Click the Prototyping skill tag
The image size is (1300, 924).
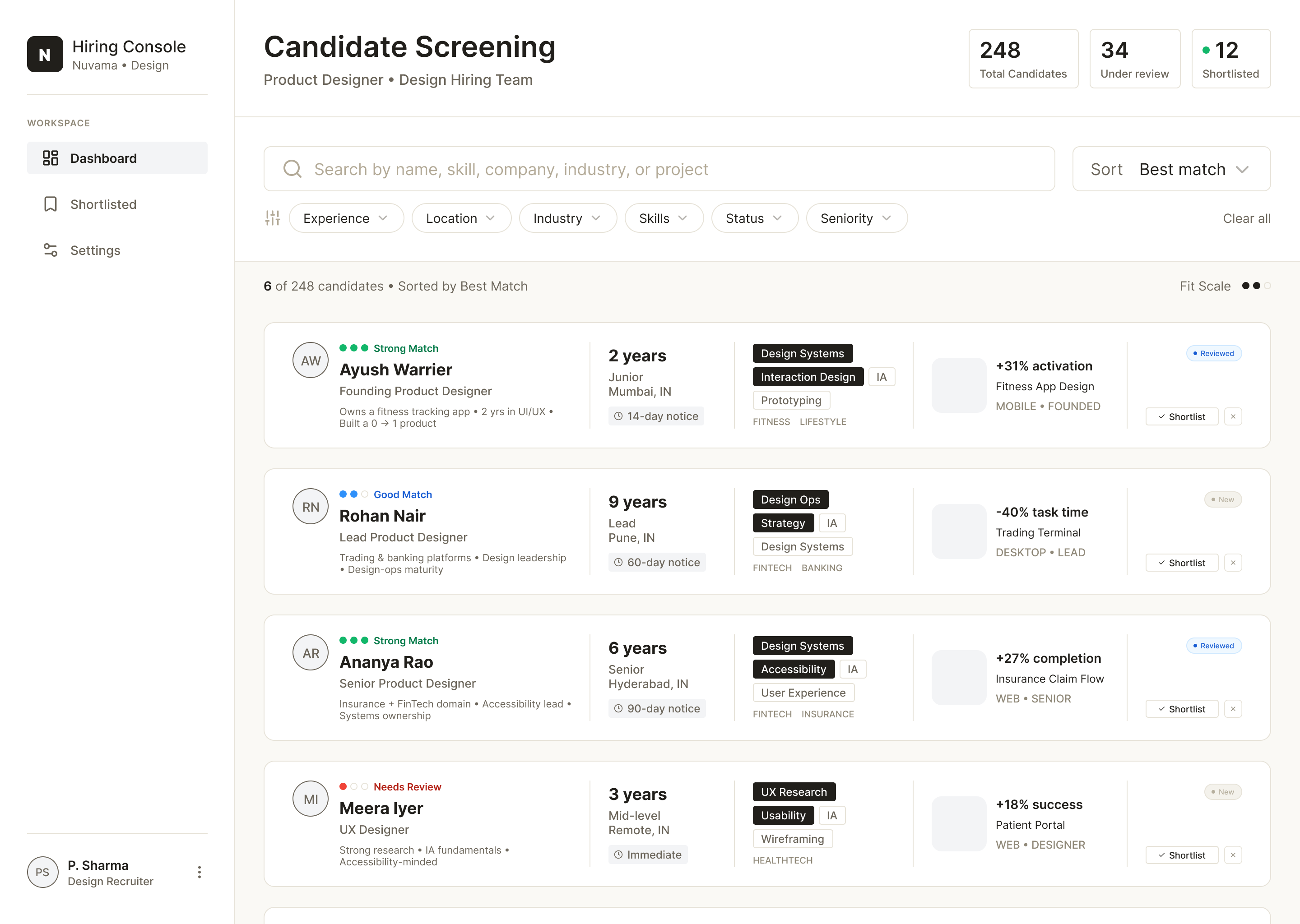pos(791,400)
